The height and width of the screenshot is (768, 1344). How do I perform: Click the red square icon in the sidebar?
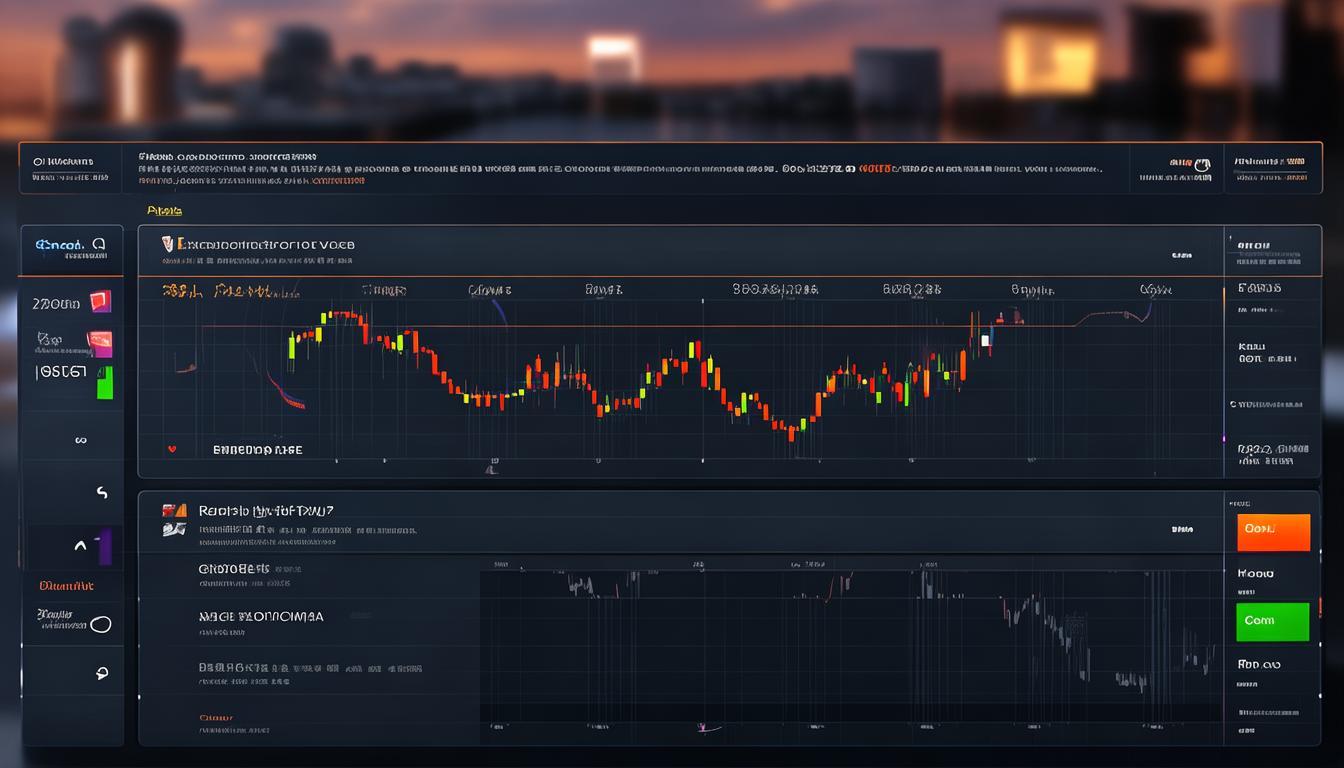click(x=100, y=302)
